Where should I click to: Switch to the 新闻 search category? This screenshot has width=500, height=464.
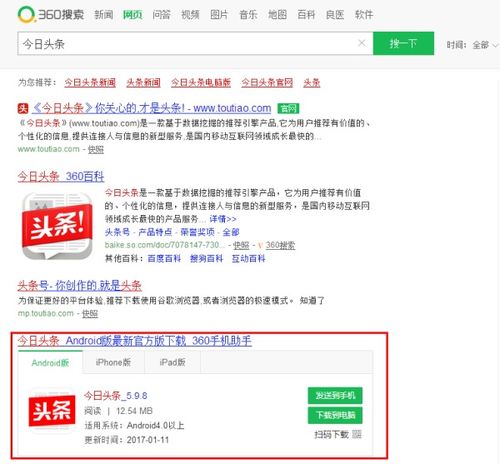pos(104,15)
